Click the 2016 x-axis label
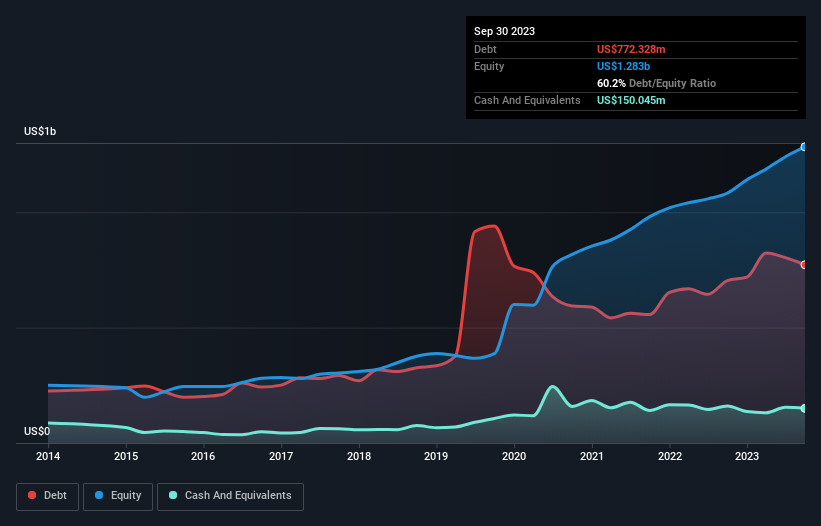 (x=203, y=456)
